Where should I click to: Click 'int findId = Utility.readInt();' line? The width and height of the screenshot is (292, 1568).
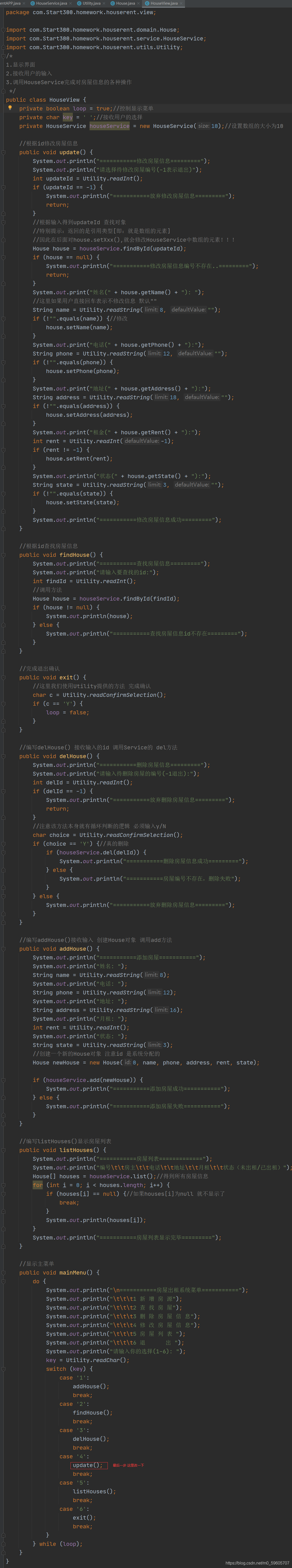point(85,581)
